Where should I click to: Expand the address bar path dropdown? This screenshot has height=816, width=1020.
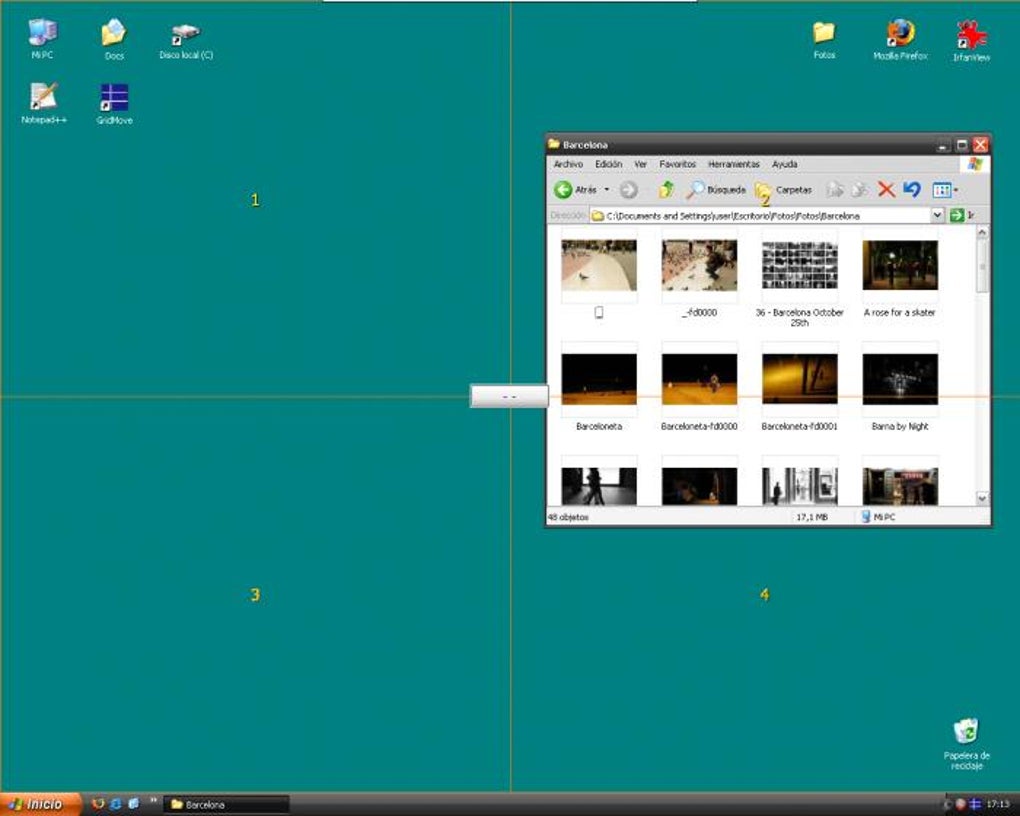pos(937,215)
